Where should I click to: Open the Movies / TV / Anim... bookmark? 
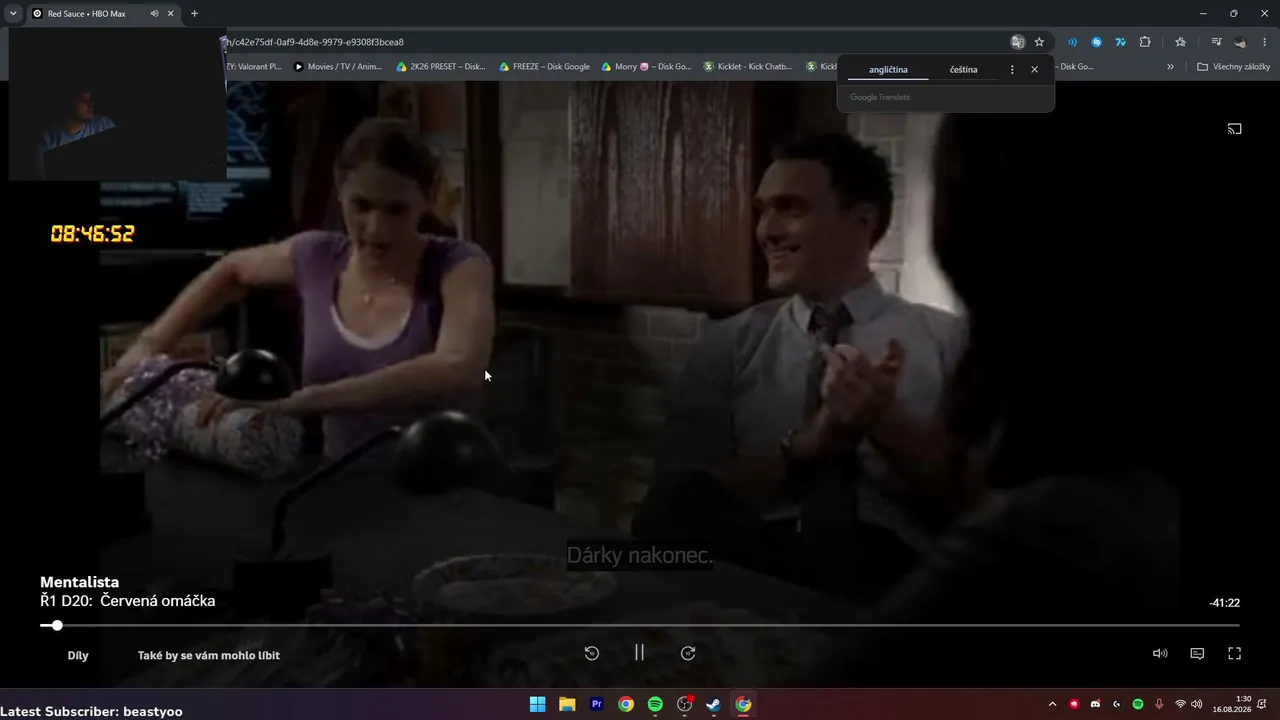tap(338, 67)
